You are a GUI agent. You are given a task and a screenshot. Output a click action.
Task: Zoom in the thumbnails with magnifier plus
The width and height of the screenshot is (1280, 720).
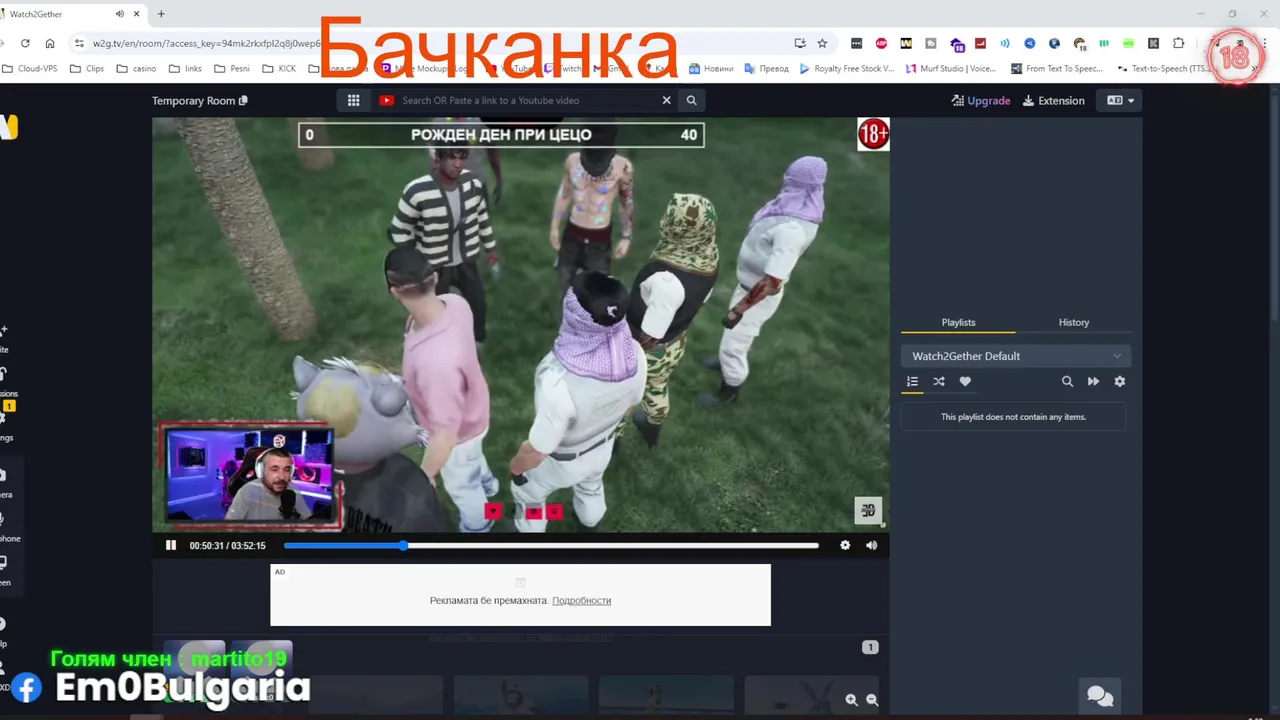pyautogui.click(x=851, y=700)
